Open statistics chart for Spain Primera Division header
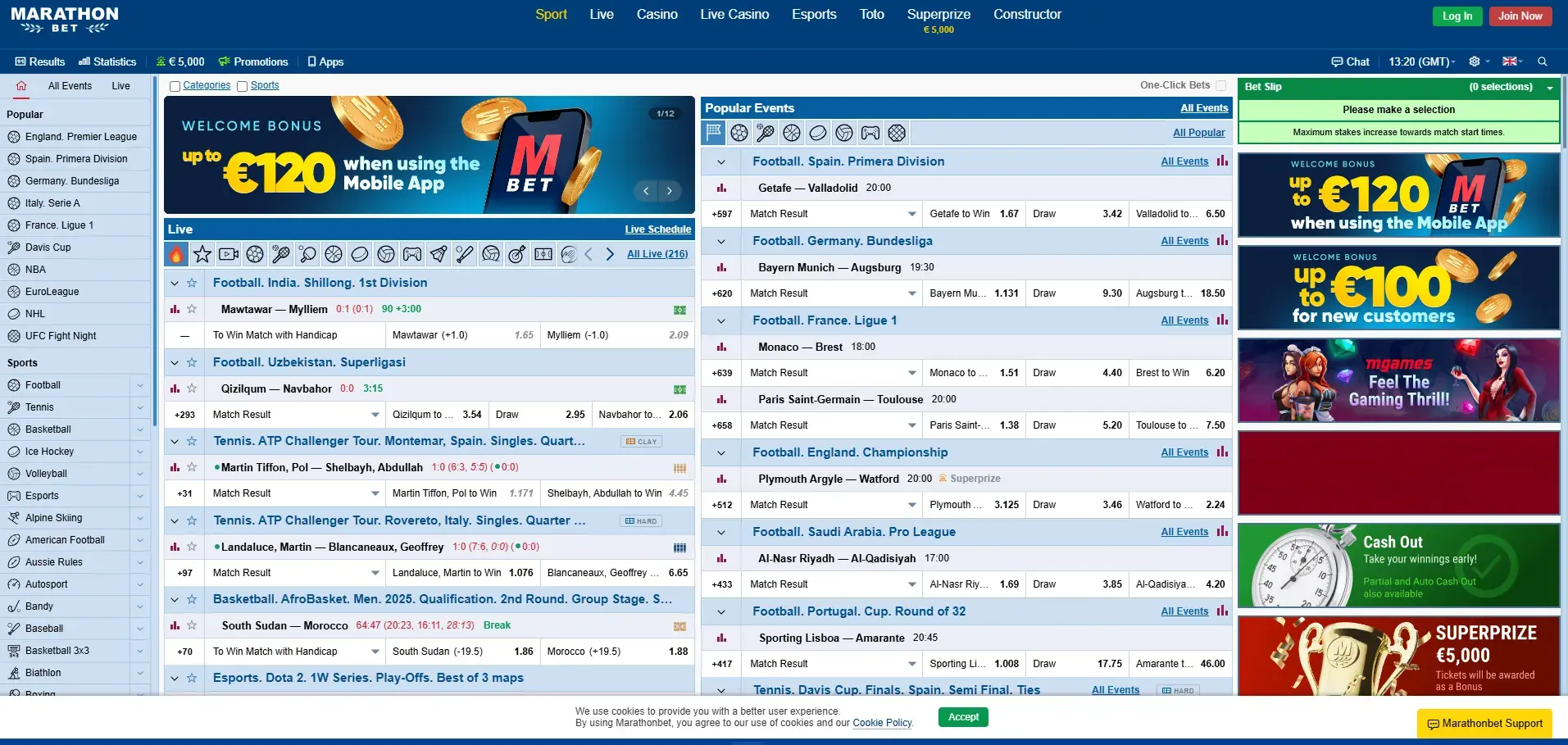 (x=1222, y=161)
